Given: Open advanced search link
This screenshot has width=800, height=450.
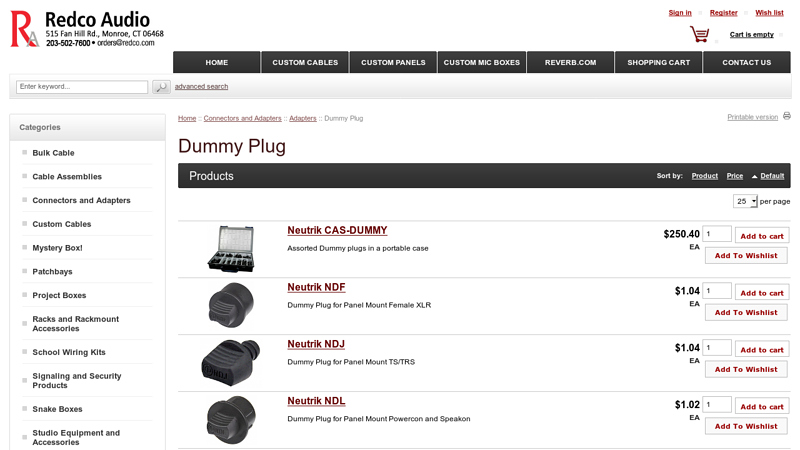Looking at the screenshot, I should 202,87.
